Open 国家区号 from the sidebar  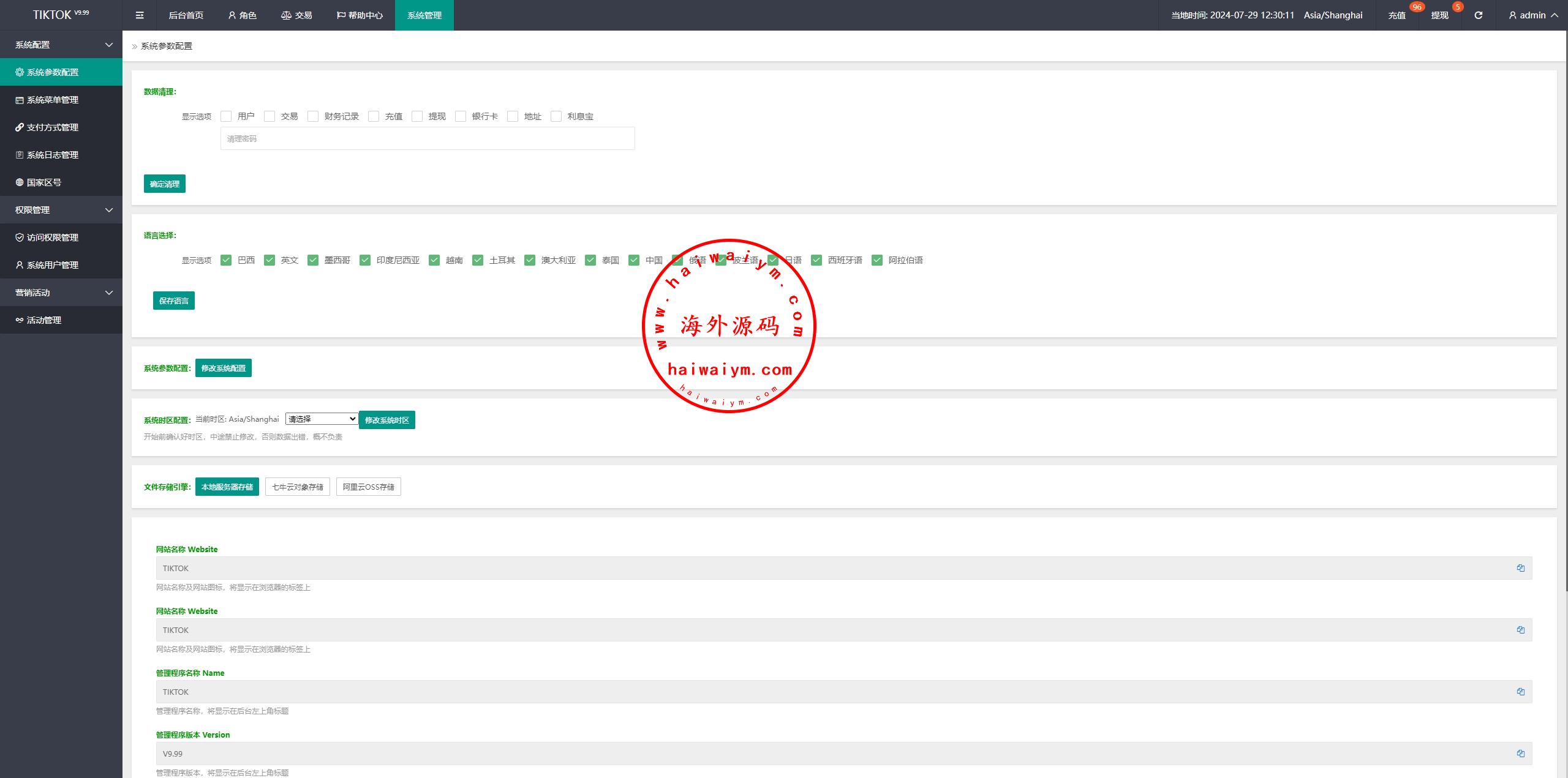[x=43, y=182]
